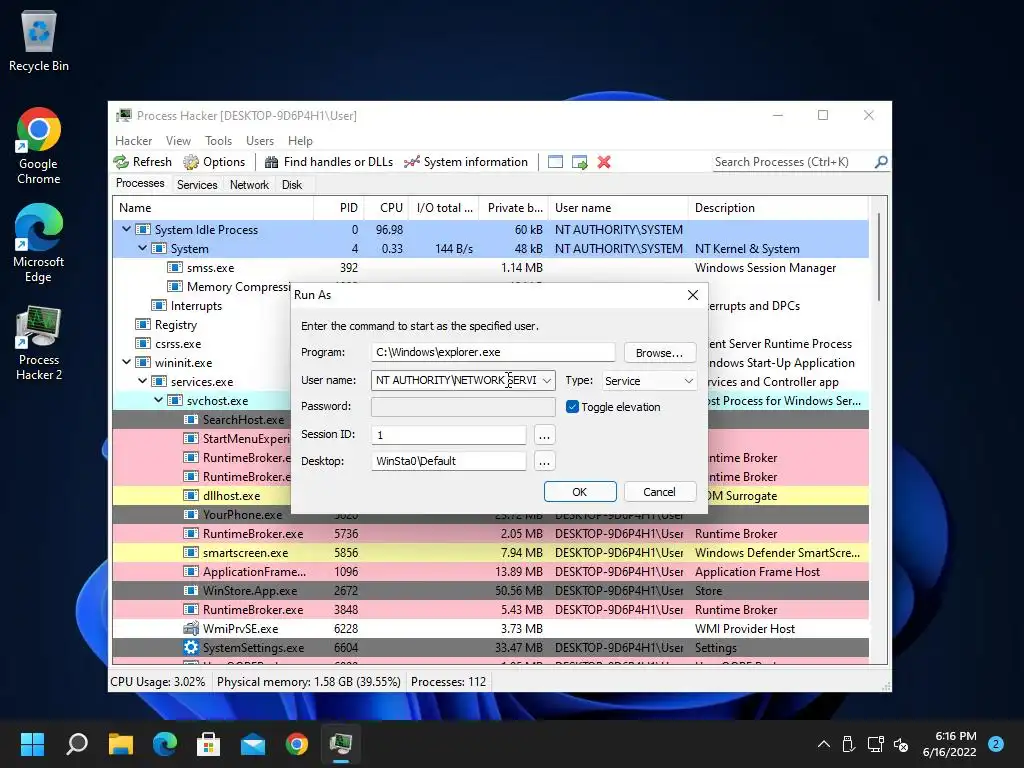Click Edge icon in the taskbar
Viewport: 1024px width, 768px height.
pos(165,744)
